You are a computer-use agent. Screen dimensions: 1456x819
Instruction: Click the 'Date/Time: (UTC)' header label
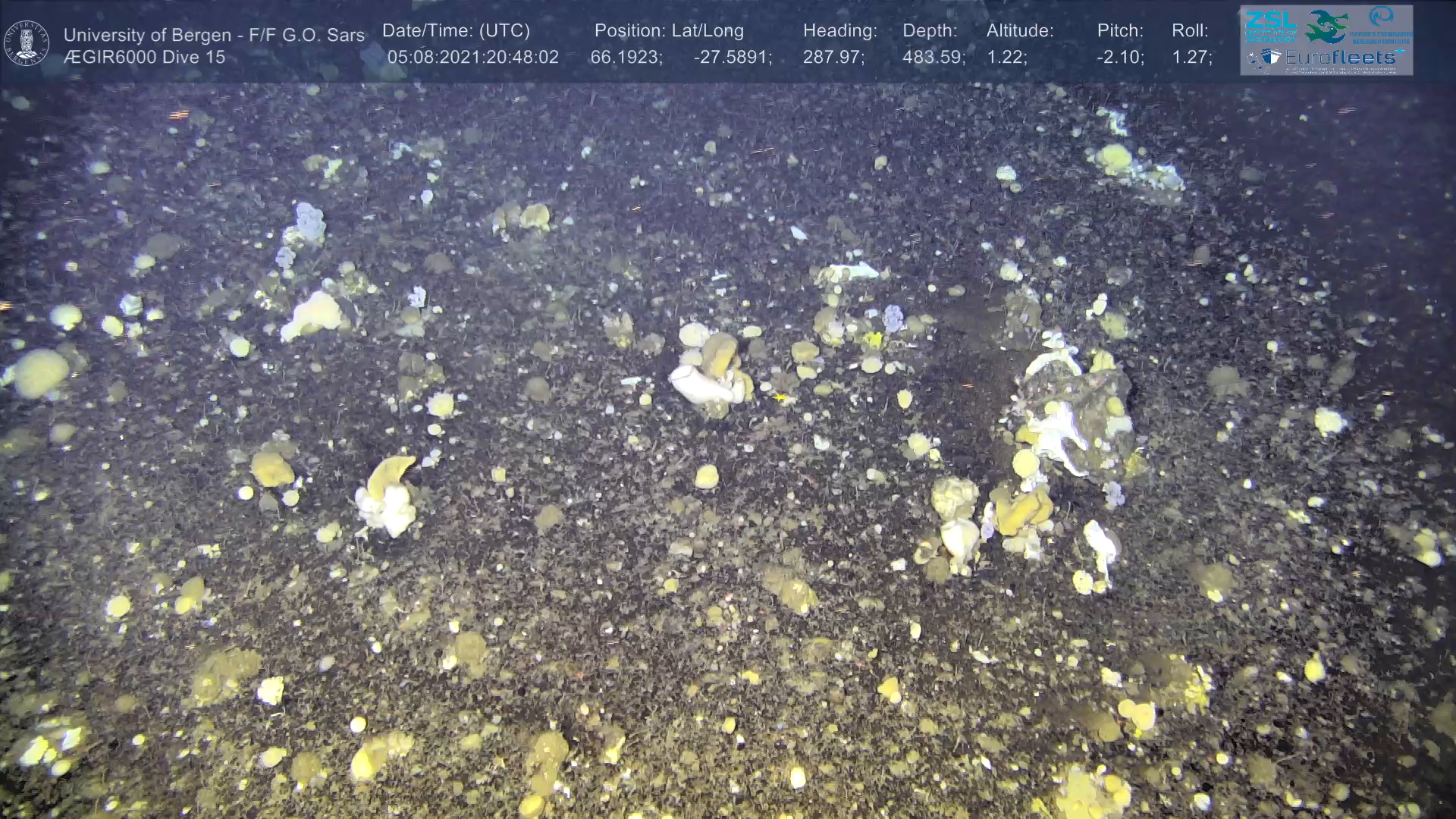456,31
